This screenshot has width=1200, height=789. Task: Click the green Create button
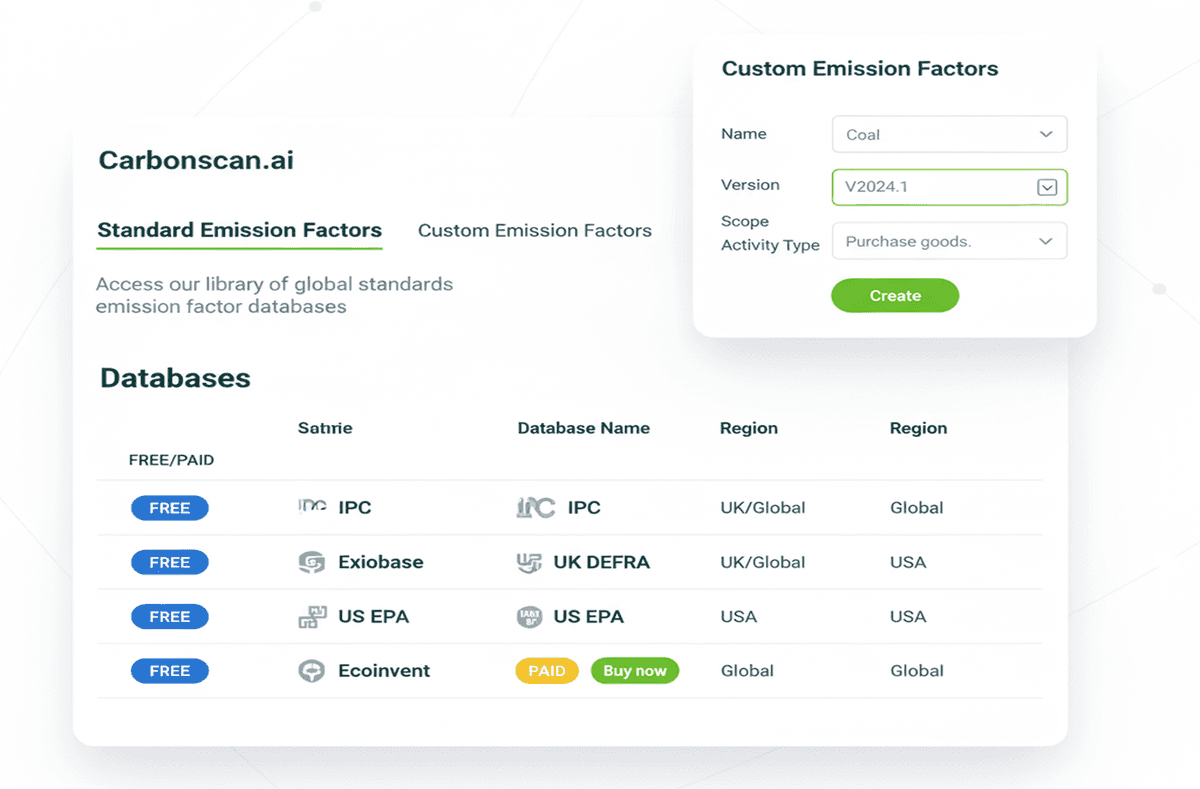tap(894, 295)
